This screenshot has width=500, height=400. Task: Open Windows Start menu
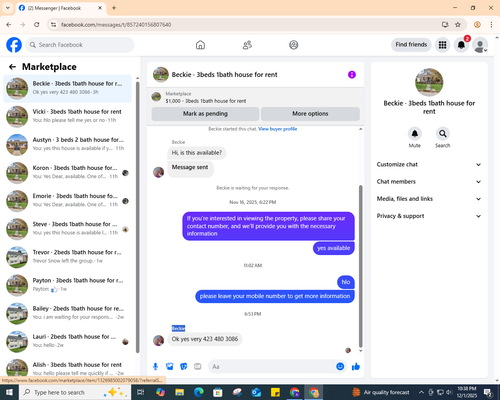pyautogui.click(x=9, y=392)
